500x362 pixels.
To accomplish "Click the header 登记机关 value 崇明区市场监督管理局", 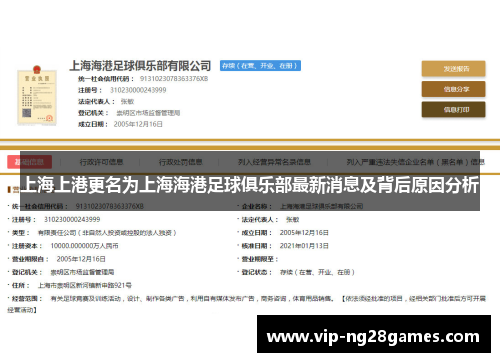I will pyautogui.click(x=148, y=113).
